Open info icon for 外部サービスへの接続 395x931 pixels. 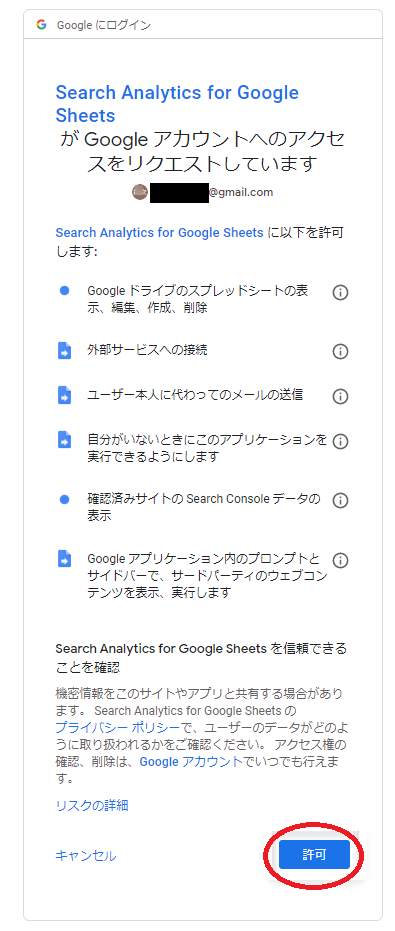pos(340,352)
